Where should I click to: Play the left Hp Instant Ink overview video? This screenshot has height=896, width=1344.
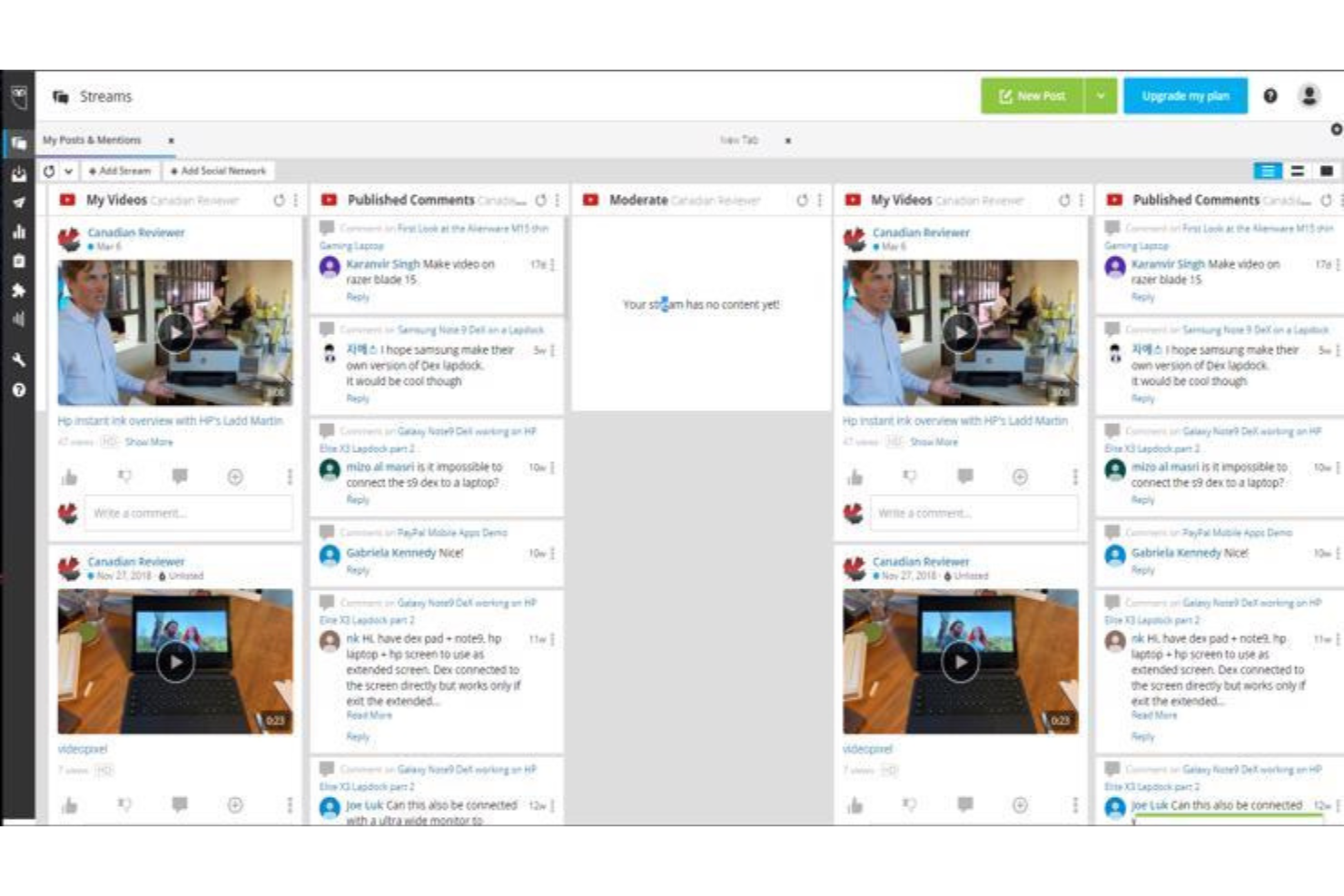(x=175, y=332)
